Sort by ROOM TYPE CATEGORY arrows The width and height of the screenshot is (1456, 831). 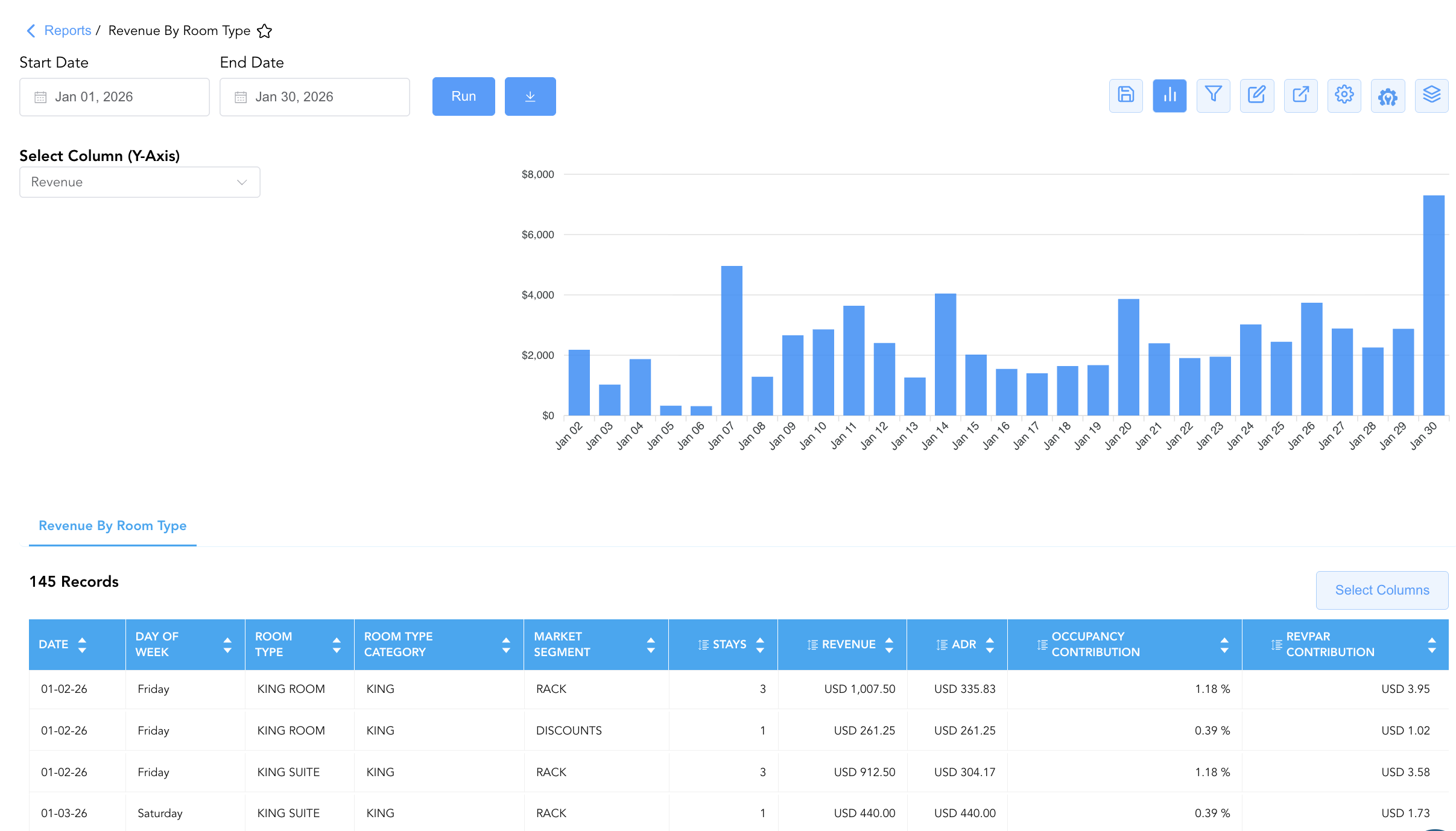click(506, 645)
